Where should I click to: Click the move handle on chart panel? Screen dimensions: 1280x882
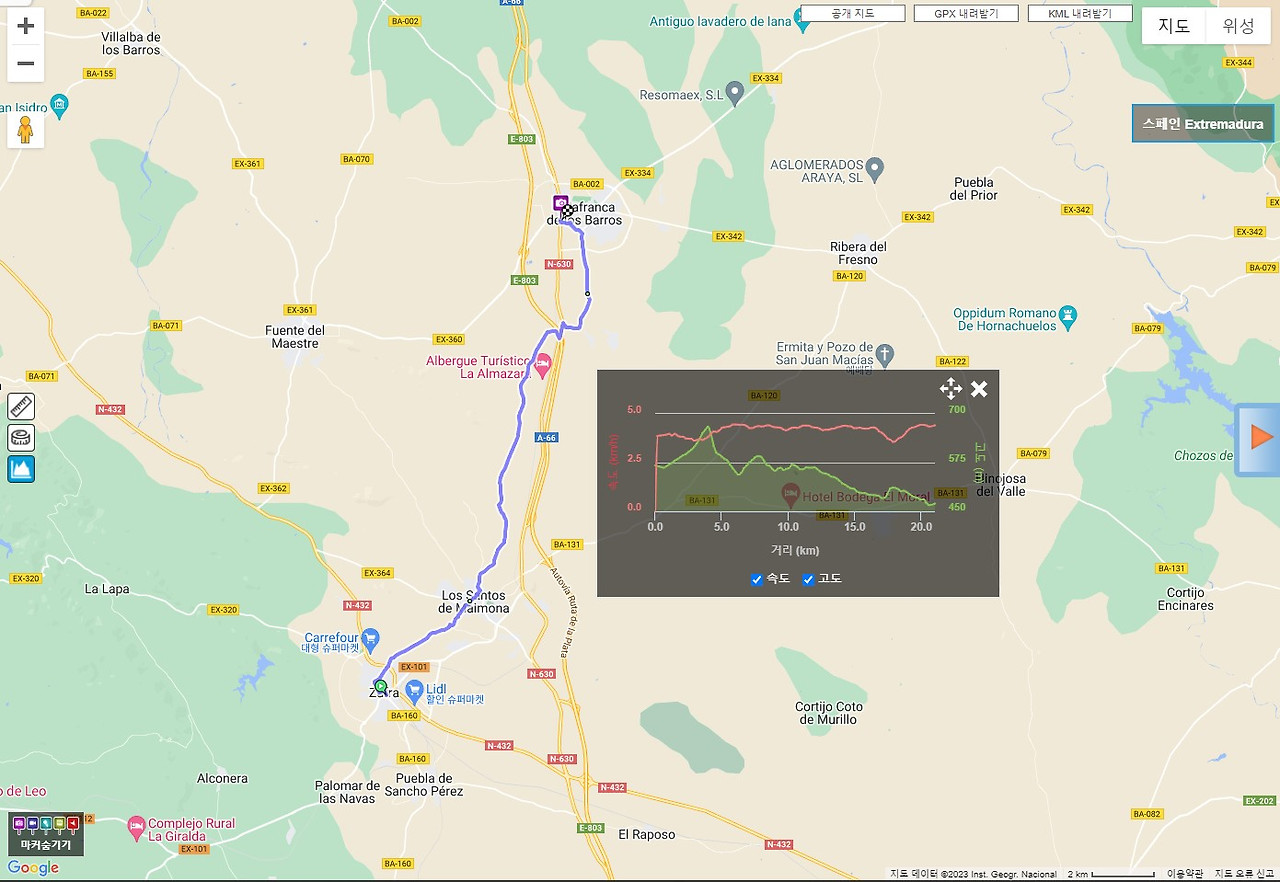[x=950, y=389]
